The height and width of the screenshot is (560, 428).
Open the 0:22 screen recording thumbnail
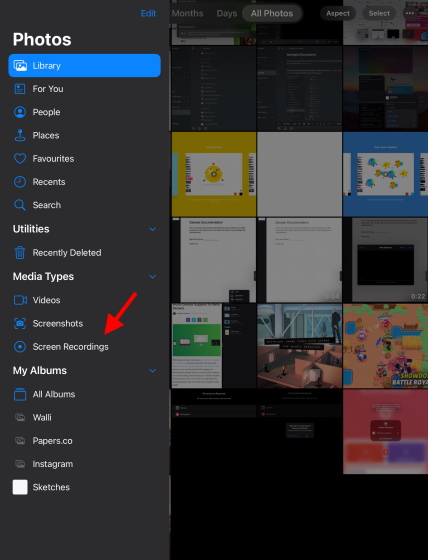point(385,260)
